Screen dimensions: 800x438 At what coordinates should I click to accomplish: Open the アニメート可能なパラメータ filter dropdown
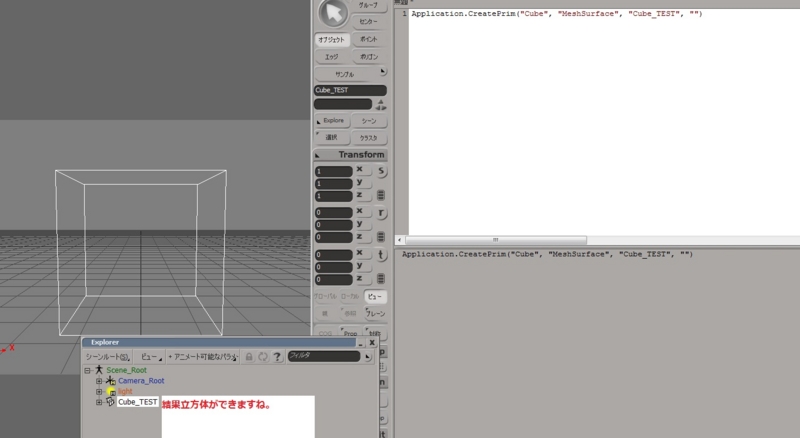[x=203, y=357]
